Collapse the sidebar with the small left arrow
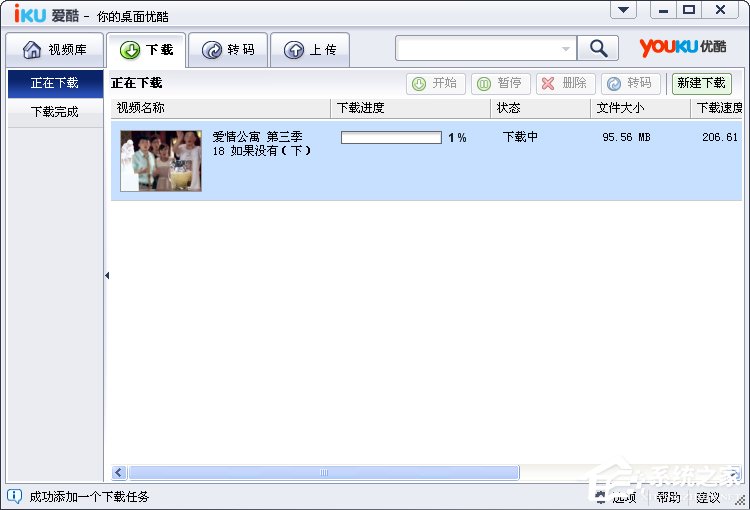This screenshot has width=750, height=510. tap(107, 276)
